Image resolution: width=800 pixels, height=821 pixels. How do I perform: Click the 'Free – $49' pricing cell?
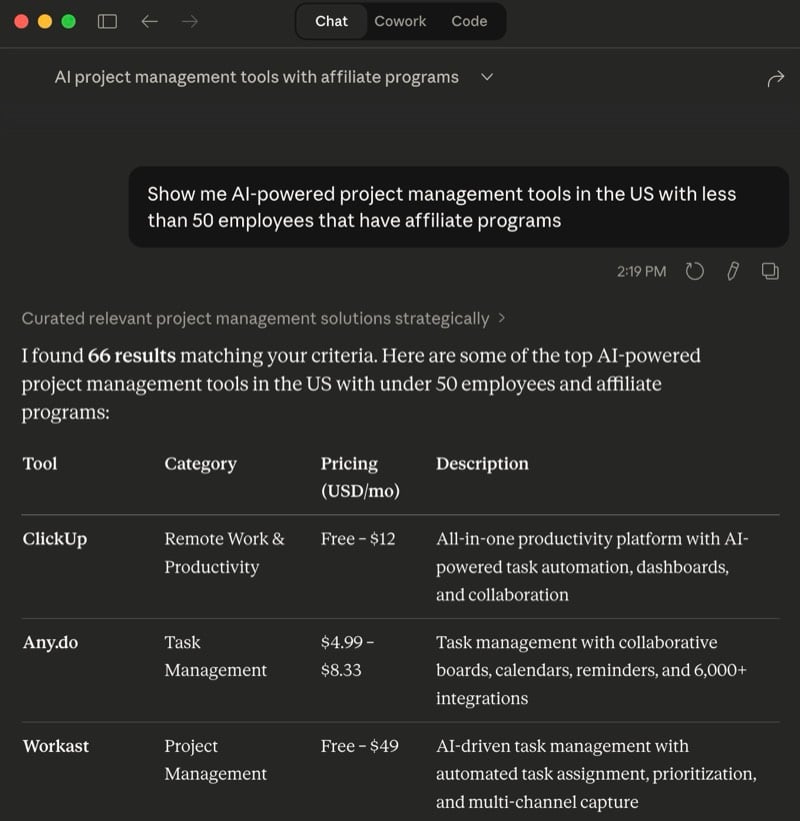point(360,746)
